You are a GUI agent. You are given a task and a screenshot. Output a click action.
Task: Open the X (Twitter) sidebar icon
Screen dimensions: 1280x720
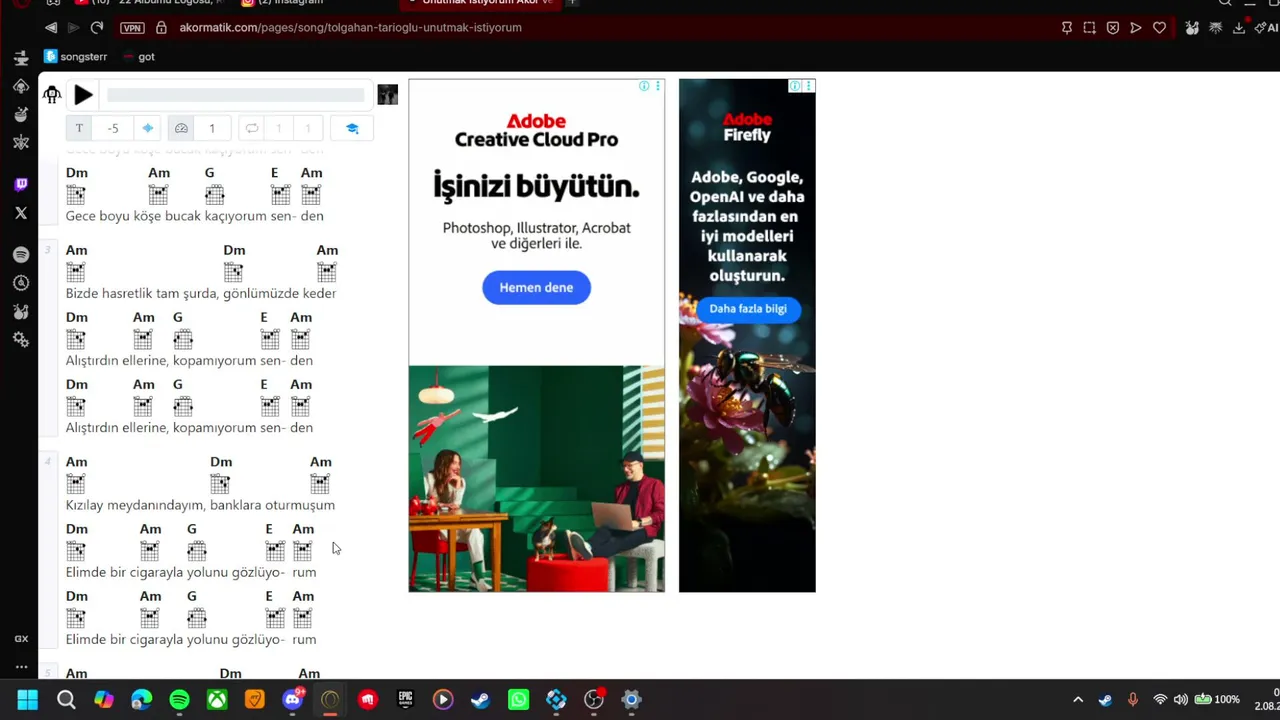click(21, 213)
